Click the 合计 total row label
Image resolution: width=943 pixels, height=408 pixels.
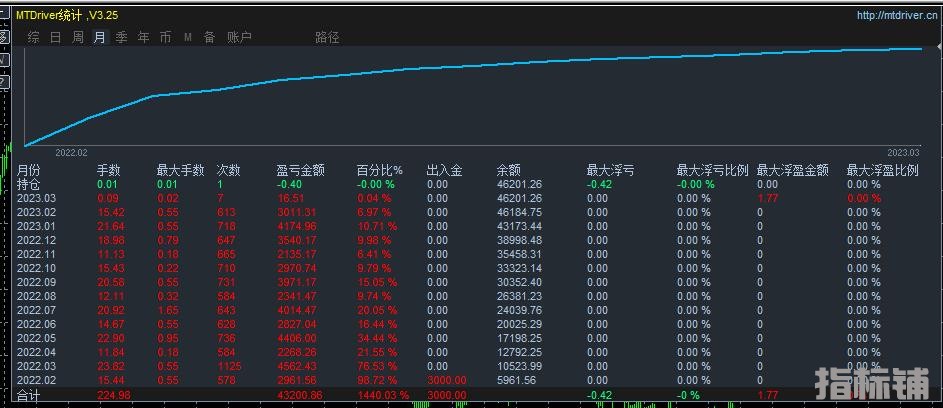[x=28, y=396]
